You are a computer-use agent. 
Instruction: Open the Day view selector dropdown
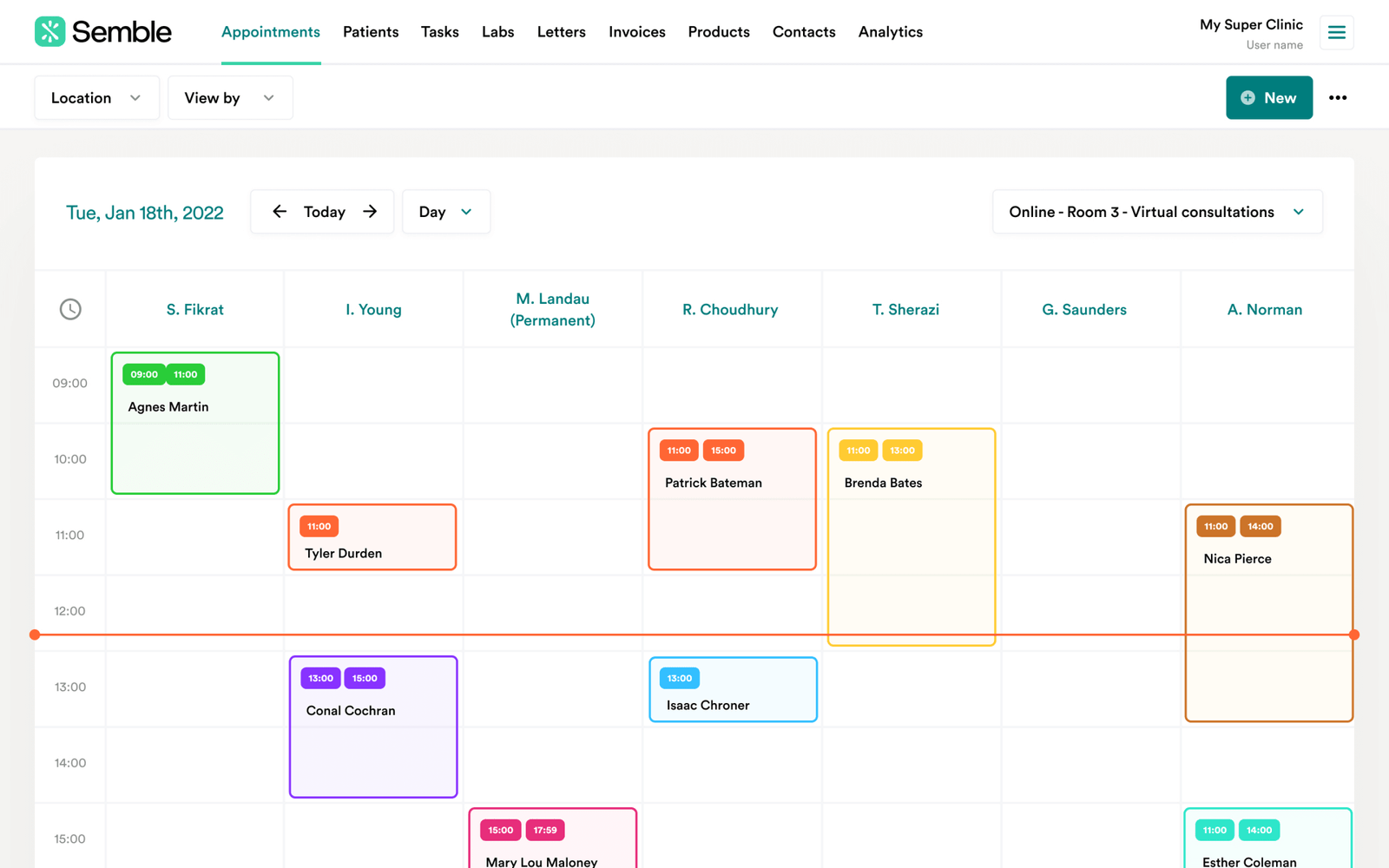(x=445, y=212)
